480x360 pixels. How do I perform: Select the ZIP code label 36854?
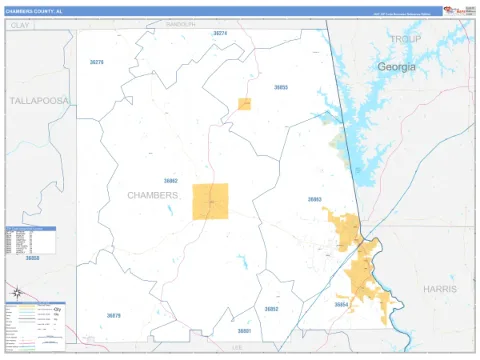341,305
